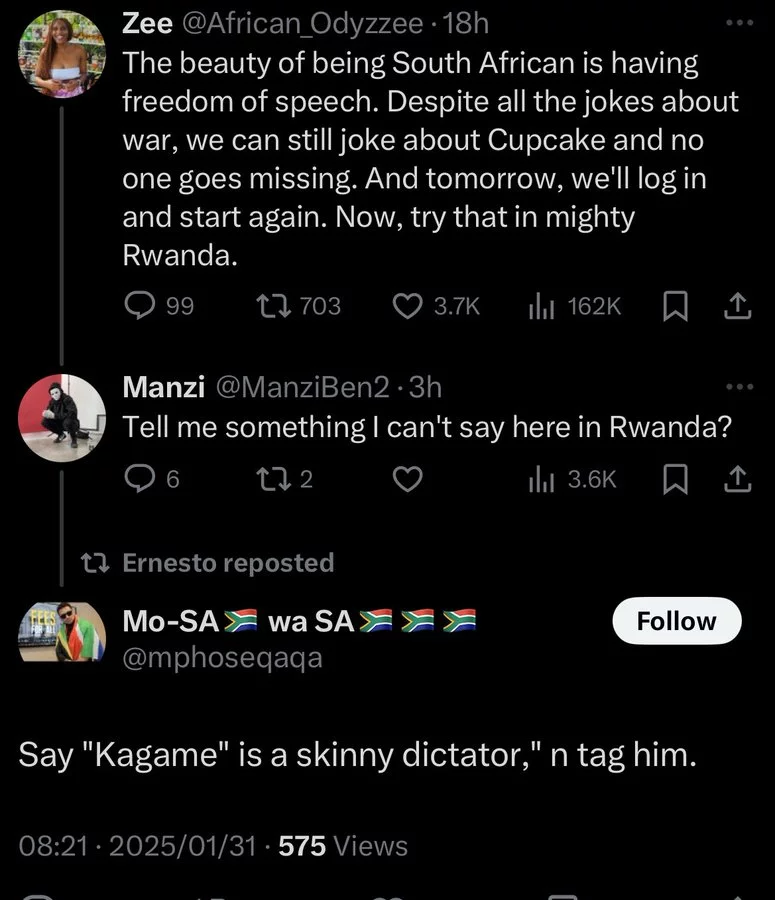Bookmark Manzi's tweet

pyautogui.click(x=675, y=479)
